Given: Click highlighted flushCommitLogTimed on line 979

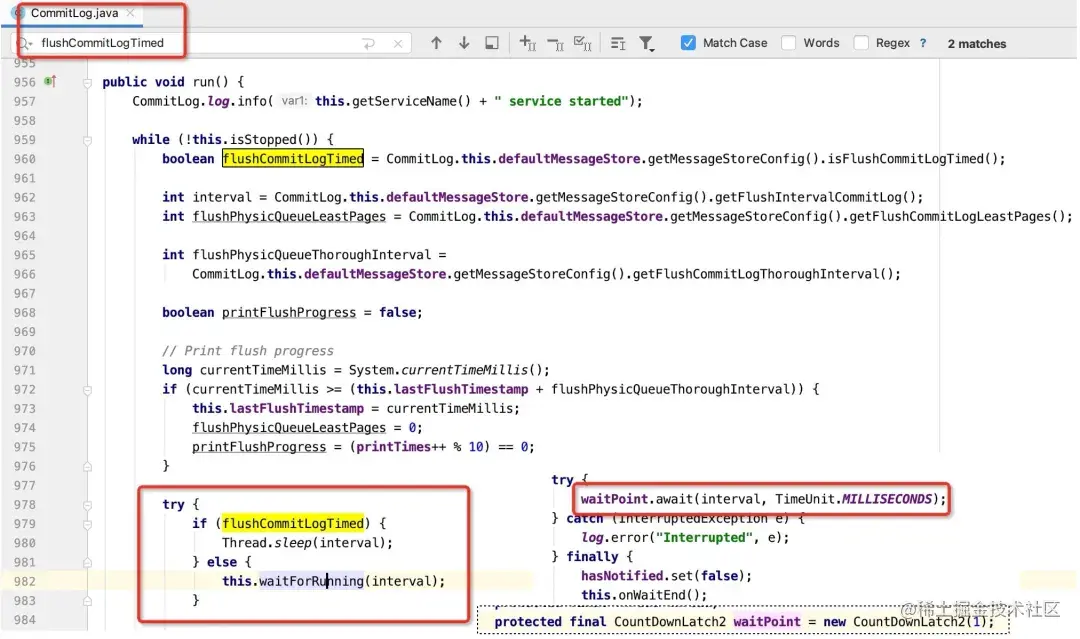Looking at the screenshot, I should coord(293,523).
